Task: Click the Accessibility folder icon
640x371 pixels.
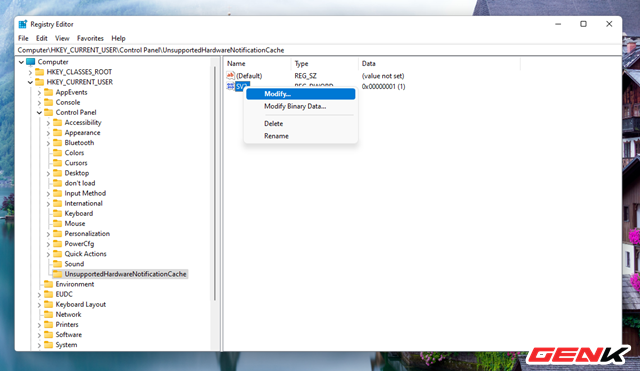Action: click(58, 122)
